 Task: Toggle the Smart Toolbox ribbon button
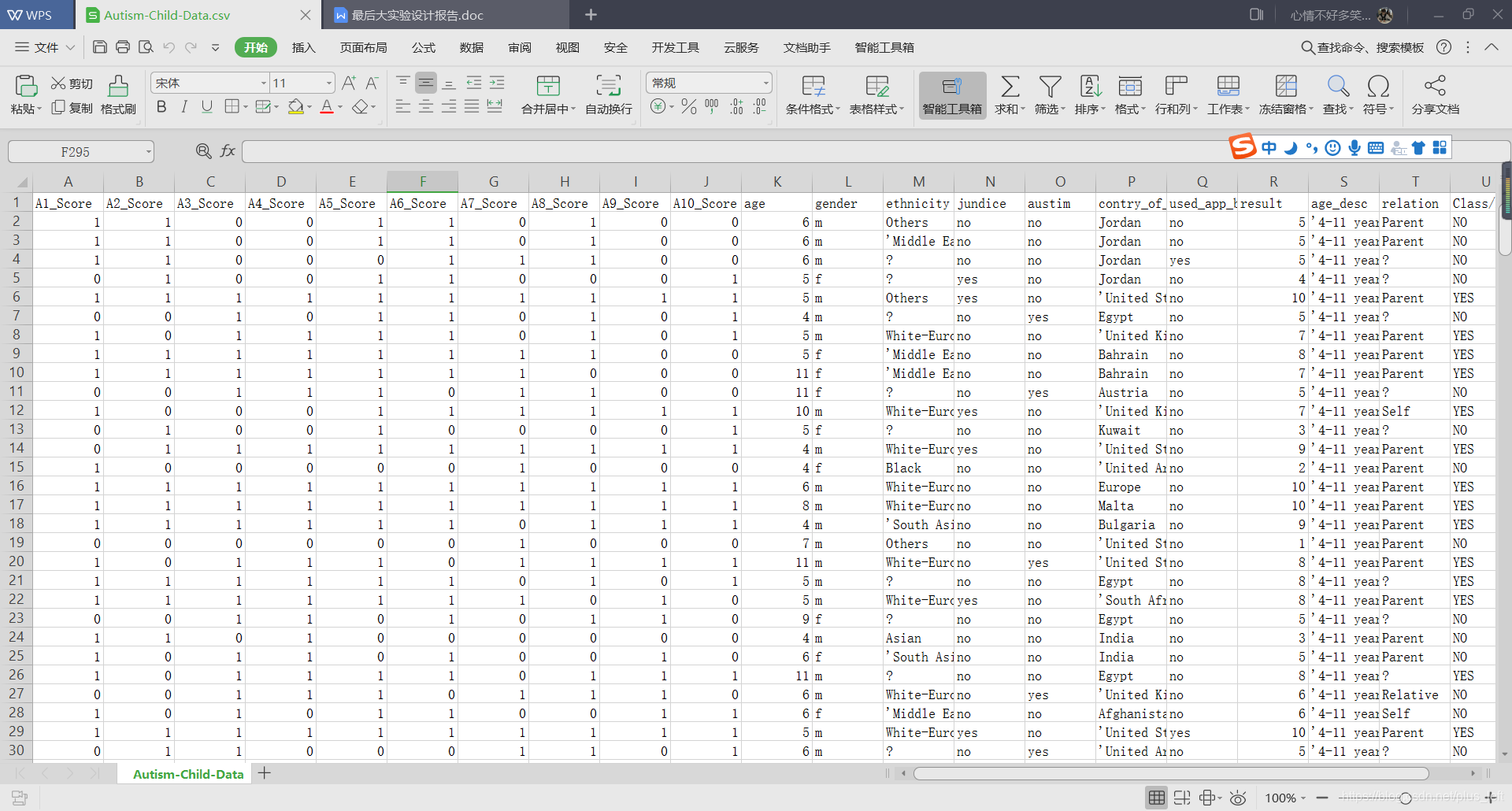[x=952, y=95]
